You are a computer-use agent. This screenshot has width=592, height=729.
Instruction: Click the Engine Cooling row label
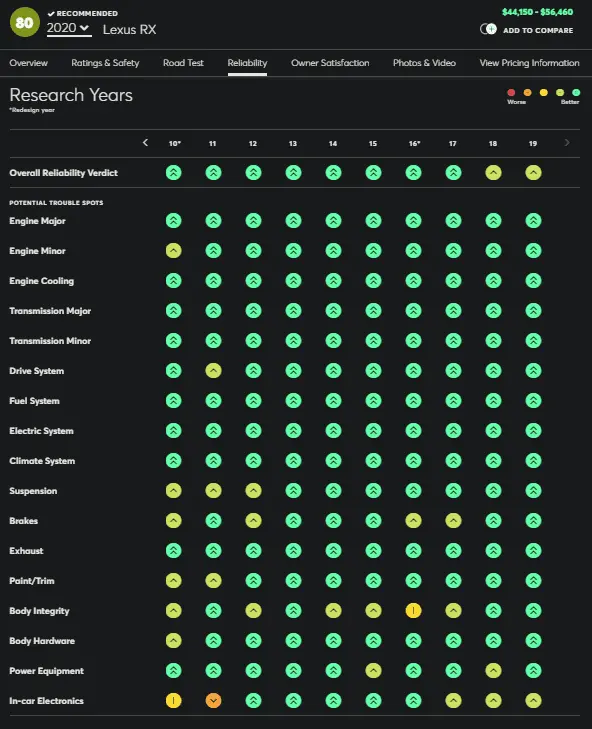tap(41, 281)
